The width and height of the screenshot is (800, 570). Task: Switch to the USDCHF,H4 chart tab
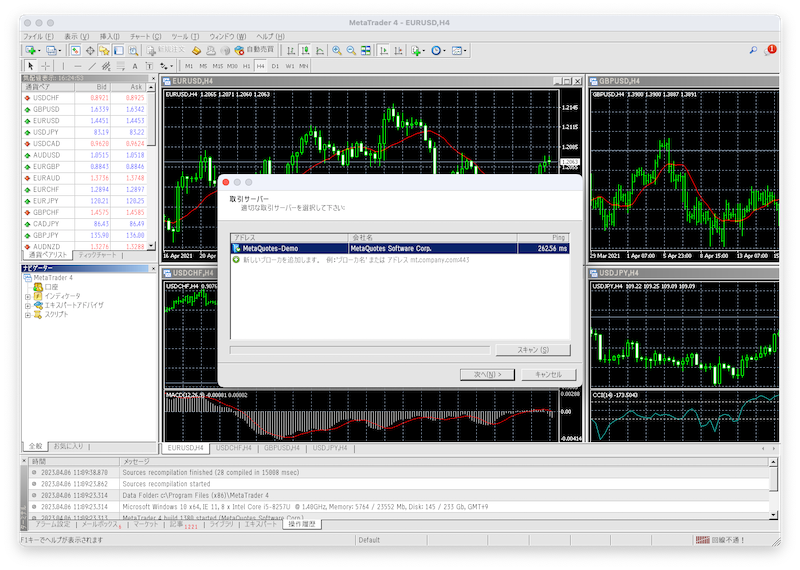[x=234, y=448]
